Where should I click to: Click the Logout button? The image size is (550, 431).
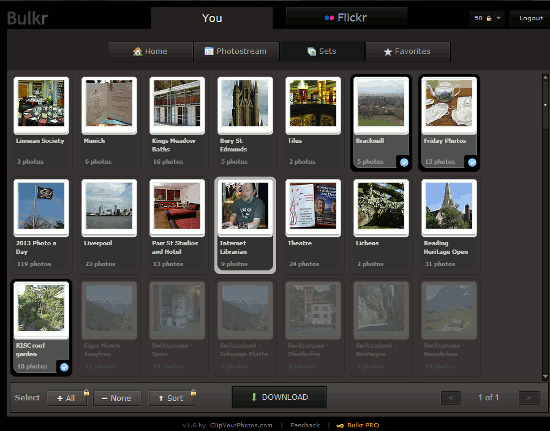pos(530,18)
